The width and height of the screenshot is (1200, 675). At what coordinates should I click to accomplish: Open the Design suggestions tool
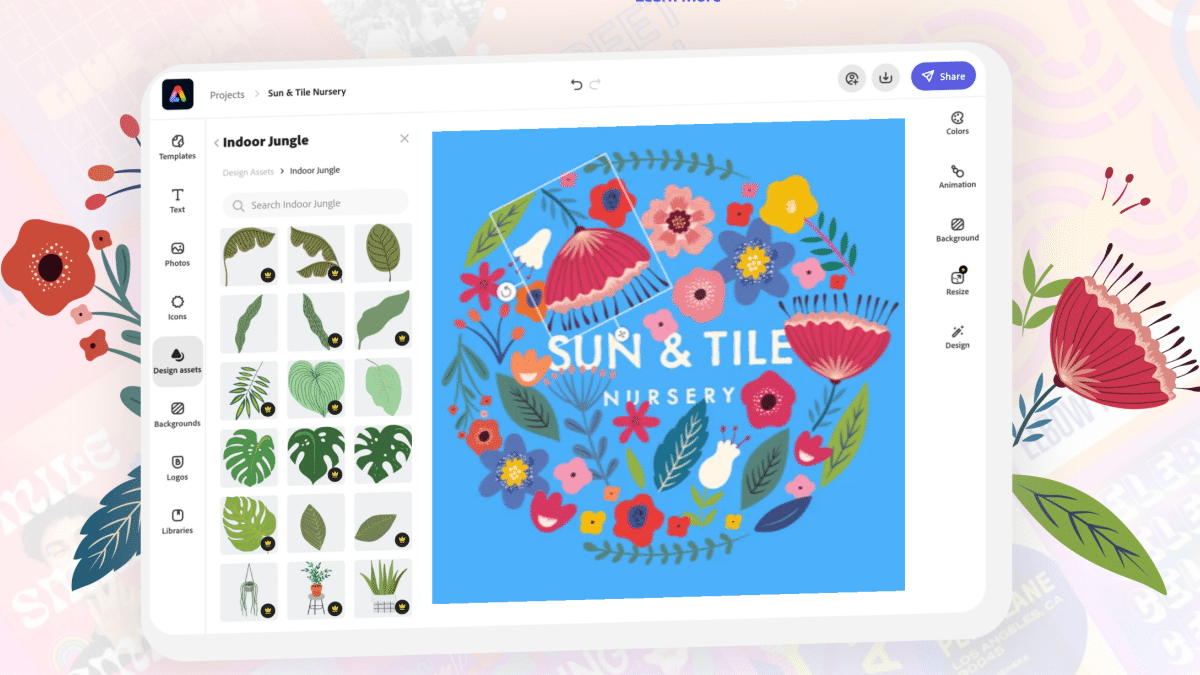coord(957,337)
